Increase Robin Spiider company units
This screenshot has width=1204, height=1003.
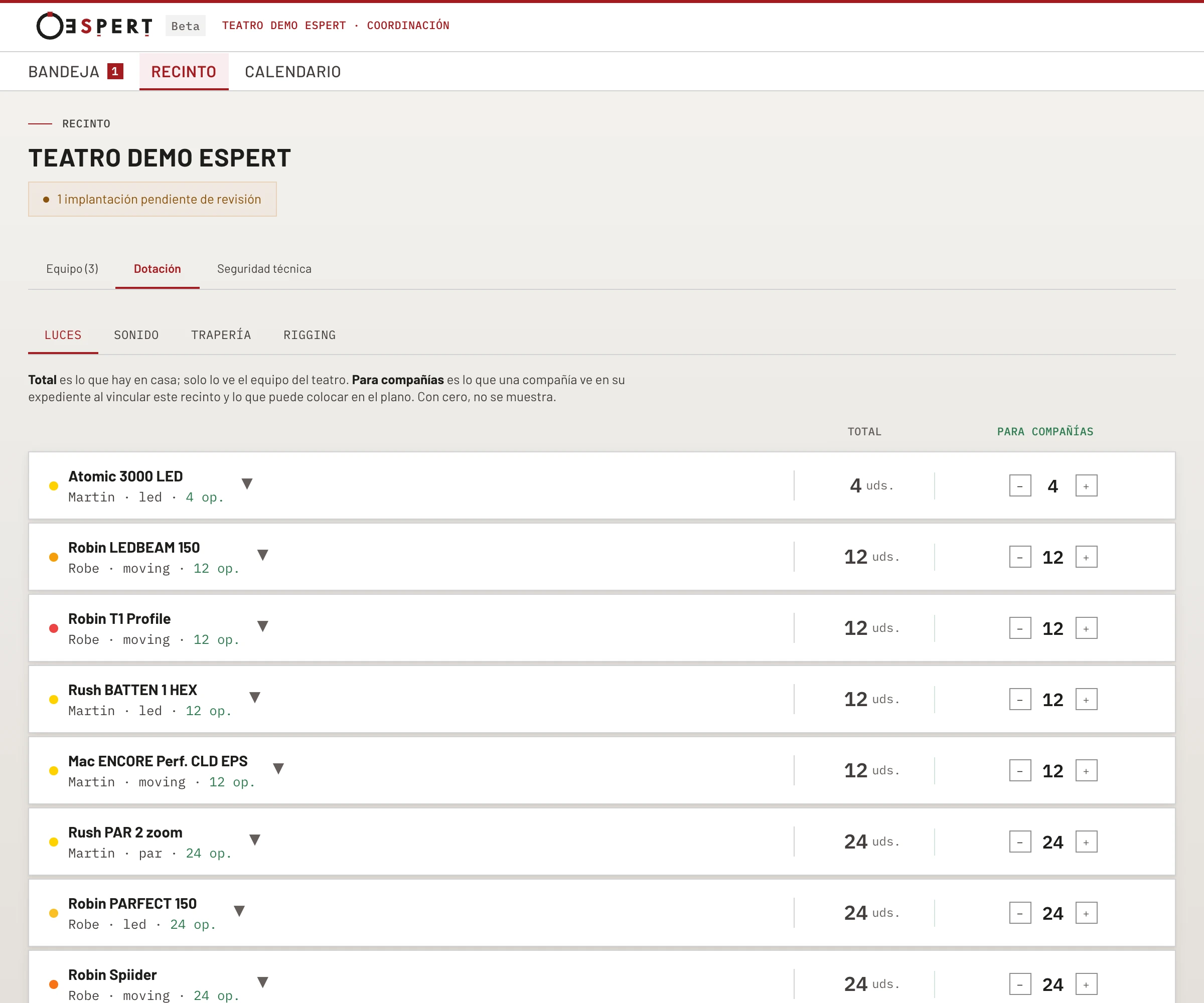click(x=1086, y=984)
